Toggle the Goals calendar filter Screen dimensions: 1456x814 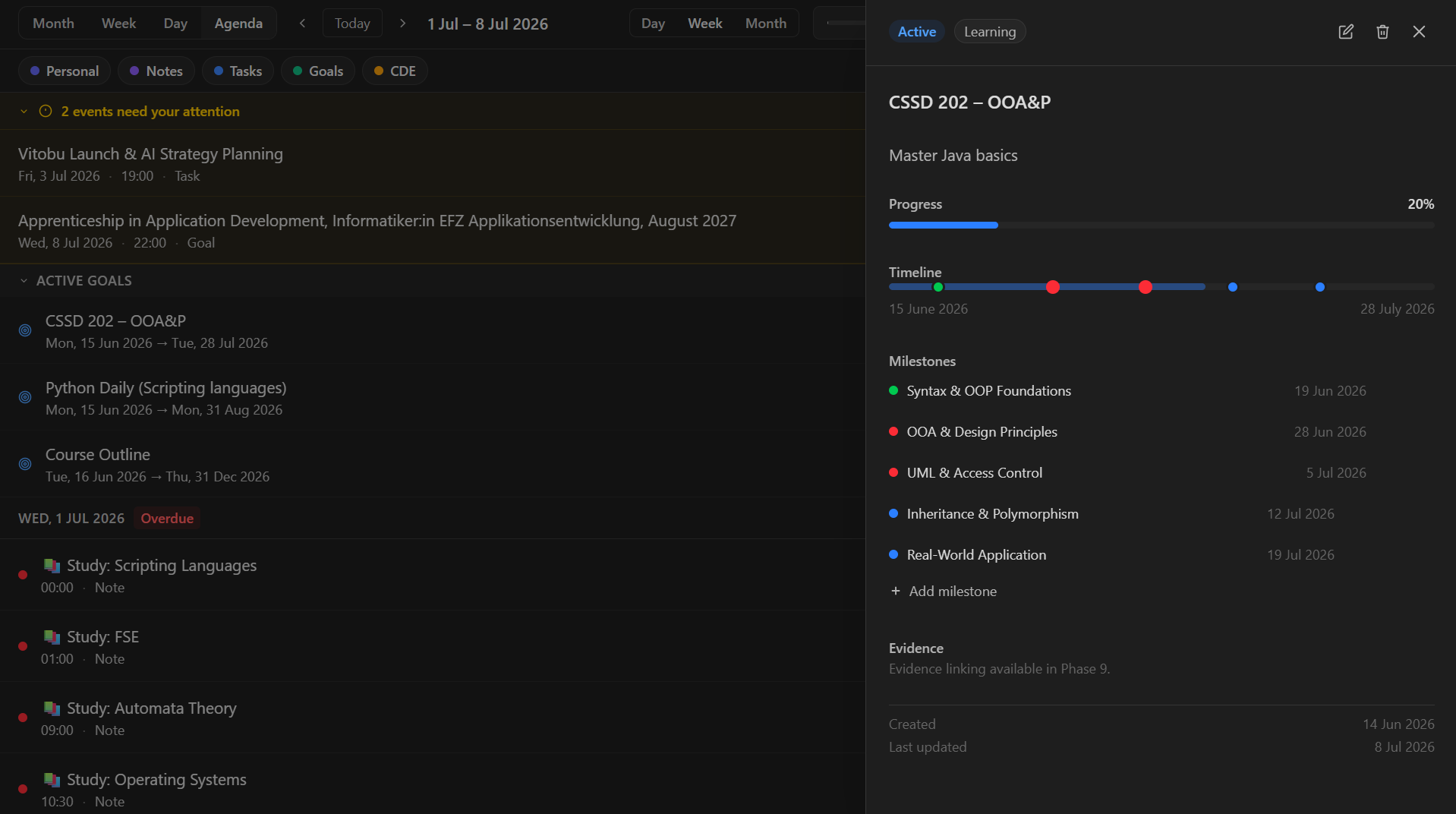[318, 71]
